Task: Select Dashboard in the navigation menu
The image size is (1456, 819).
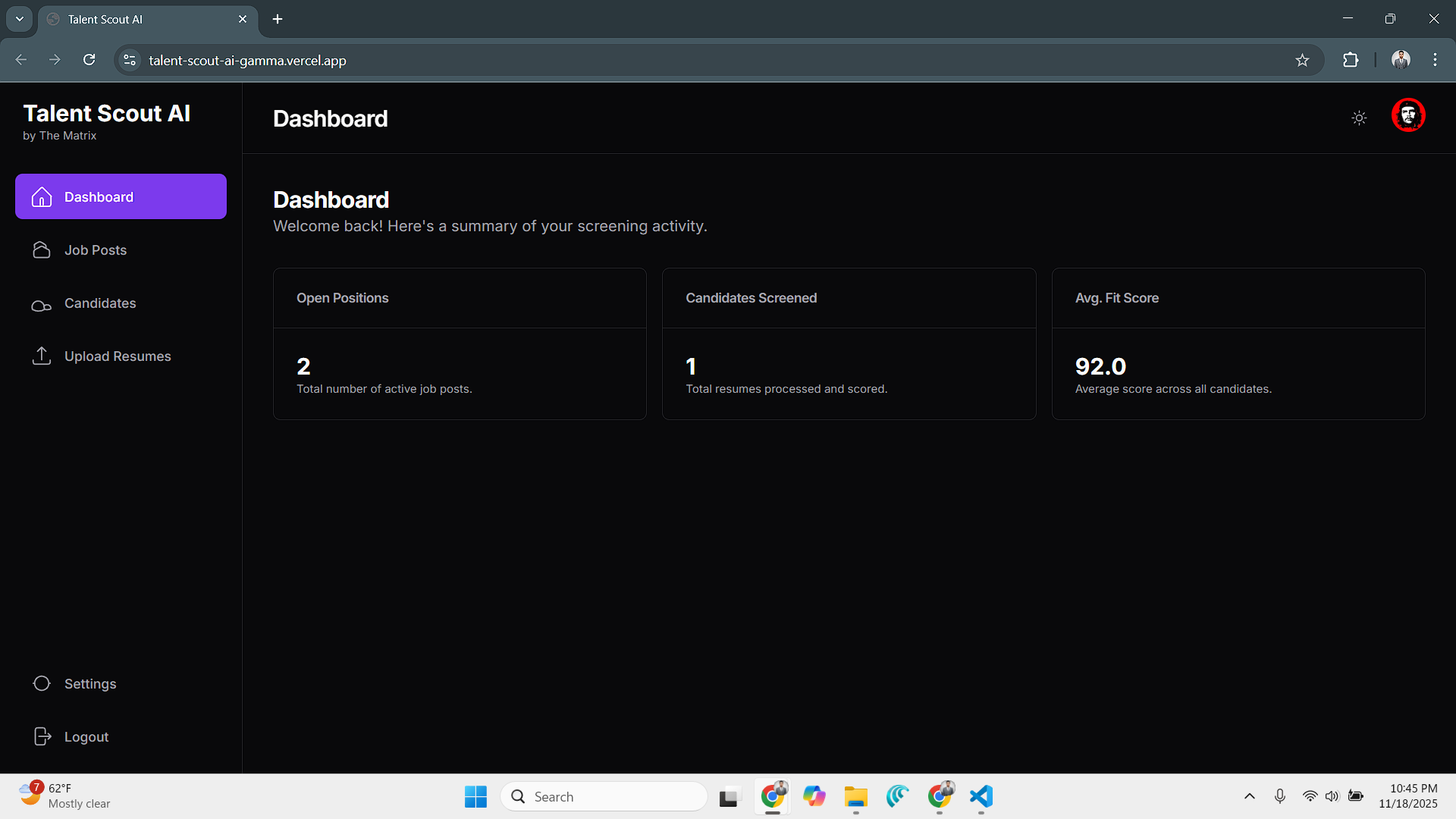Action: (99, 196)
